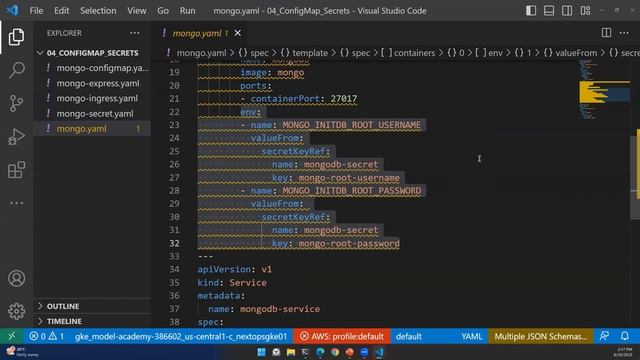Open AWS profile:default selector
The image size is (640, 360).
click(342, 336)
